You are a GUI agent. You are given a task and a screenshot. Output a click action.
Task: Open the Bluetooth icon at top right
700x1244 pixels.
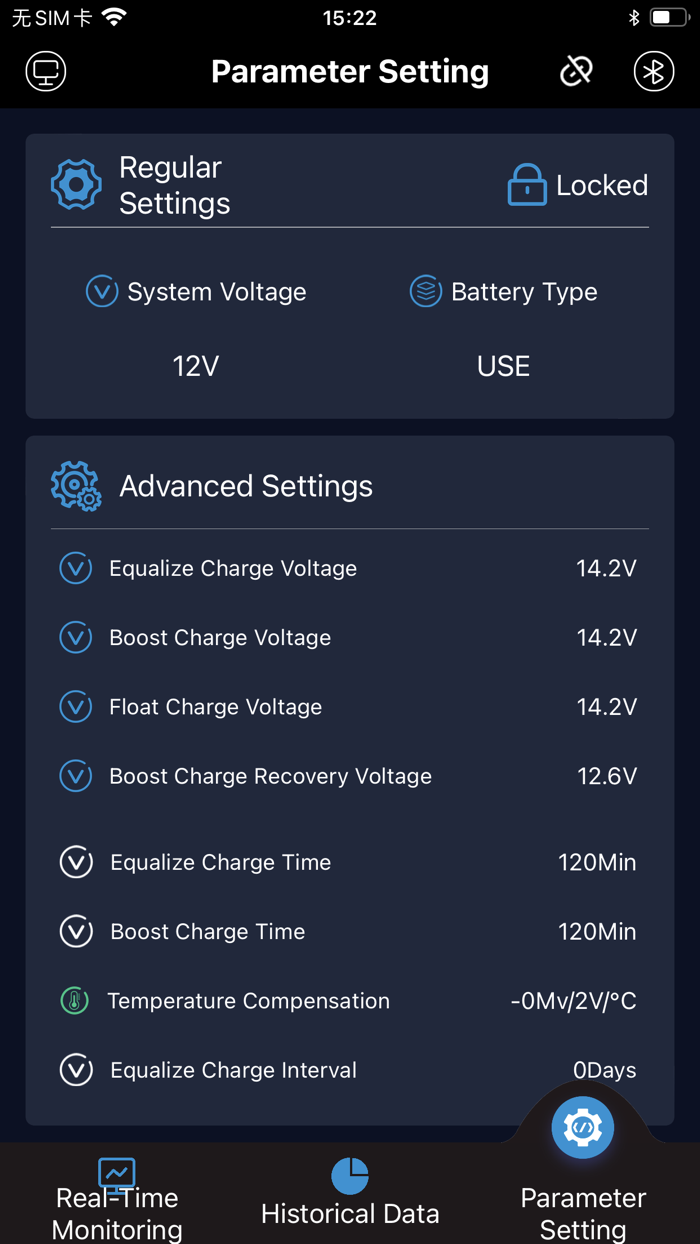click(653, 71)
